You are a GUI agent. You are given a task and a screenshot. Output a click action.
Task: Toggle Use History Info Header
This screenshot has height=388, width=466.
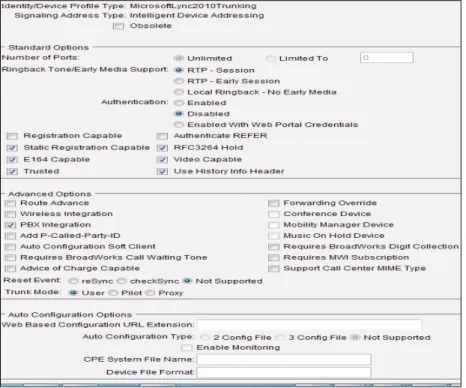(162, 172)
